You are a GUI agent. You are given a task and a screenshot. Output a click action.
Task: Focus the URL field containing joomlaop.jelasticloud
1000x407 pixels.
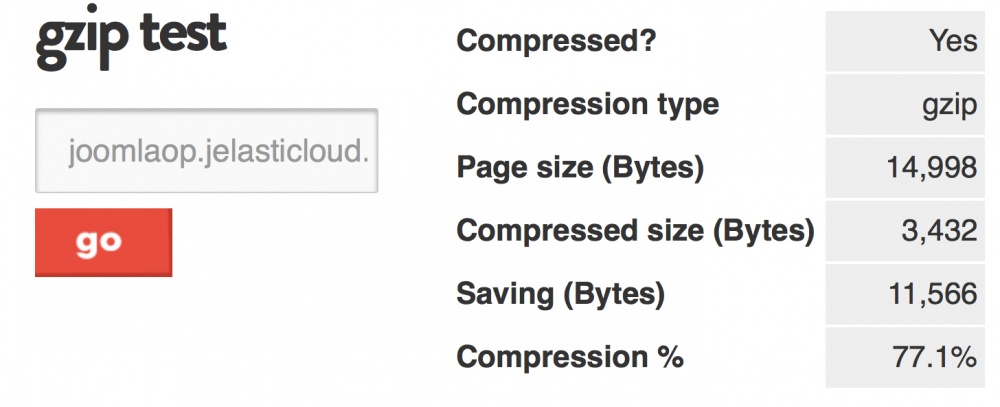(x=207, y=151)
